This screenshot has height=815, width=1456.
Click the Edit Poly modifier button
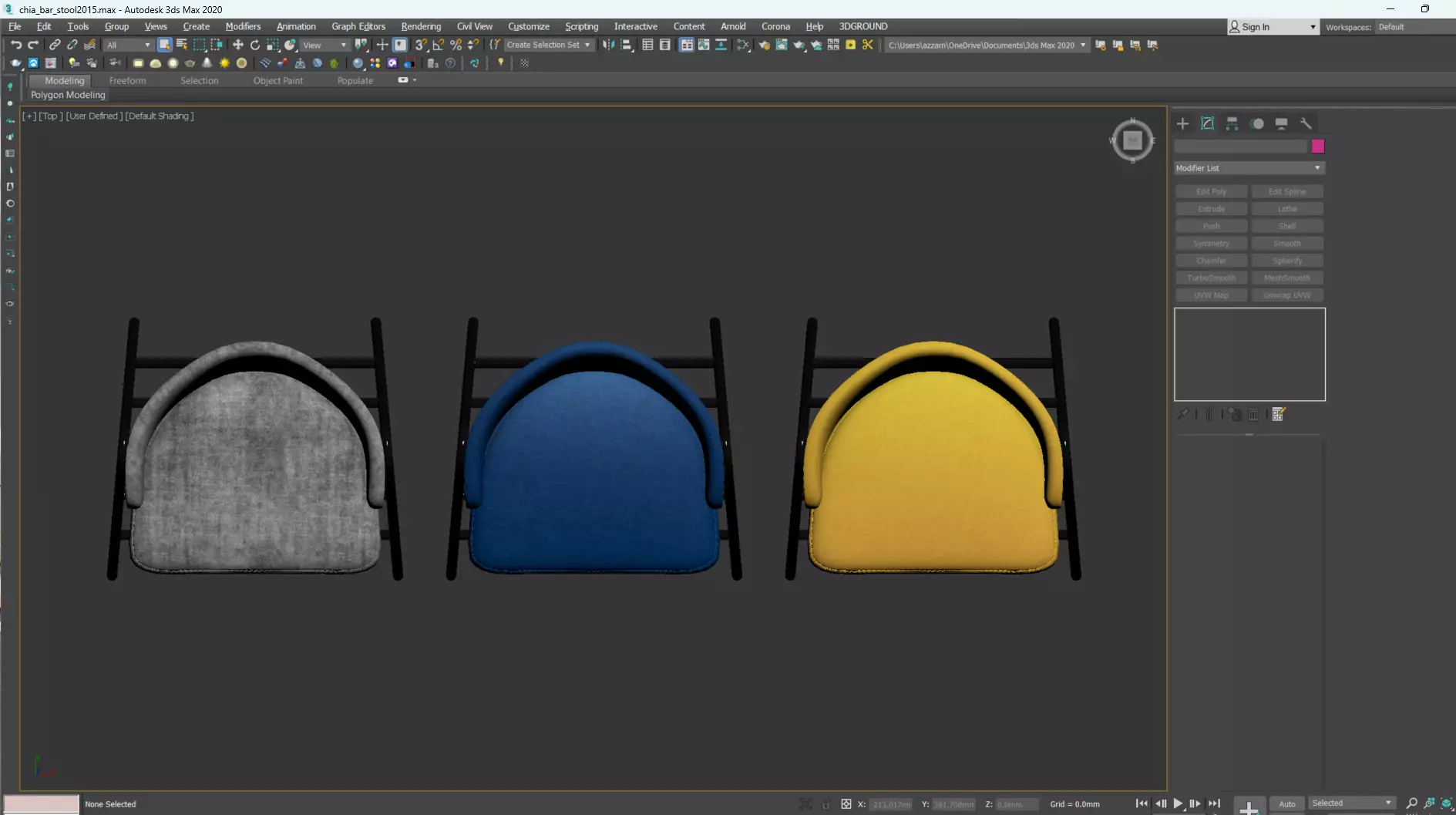pyautogui.click(x=1211, y=191)
